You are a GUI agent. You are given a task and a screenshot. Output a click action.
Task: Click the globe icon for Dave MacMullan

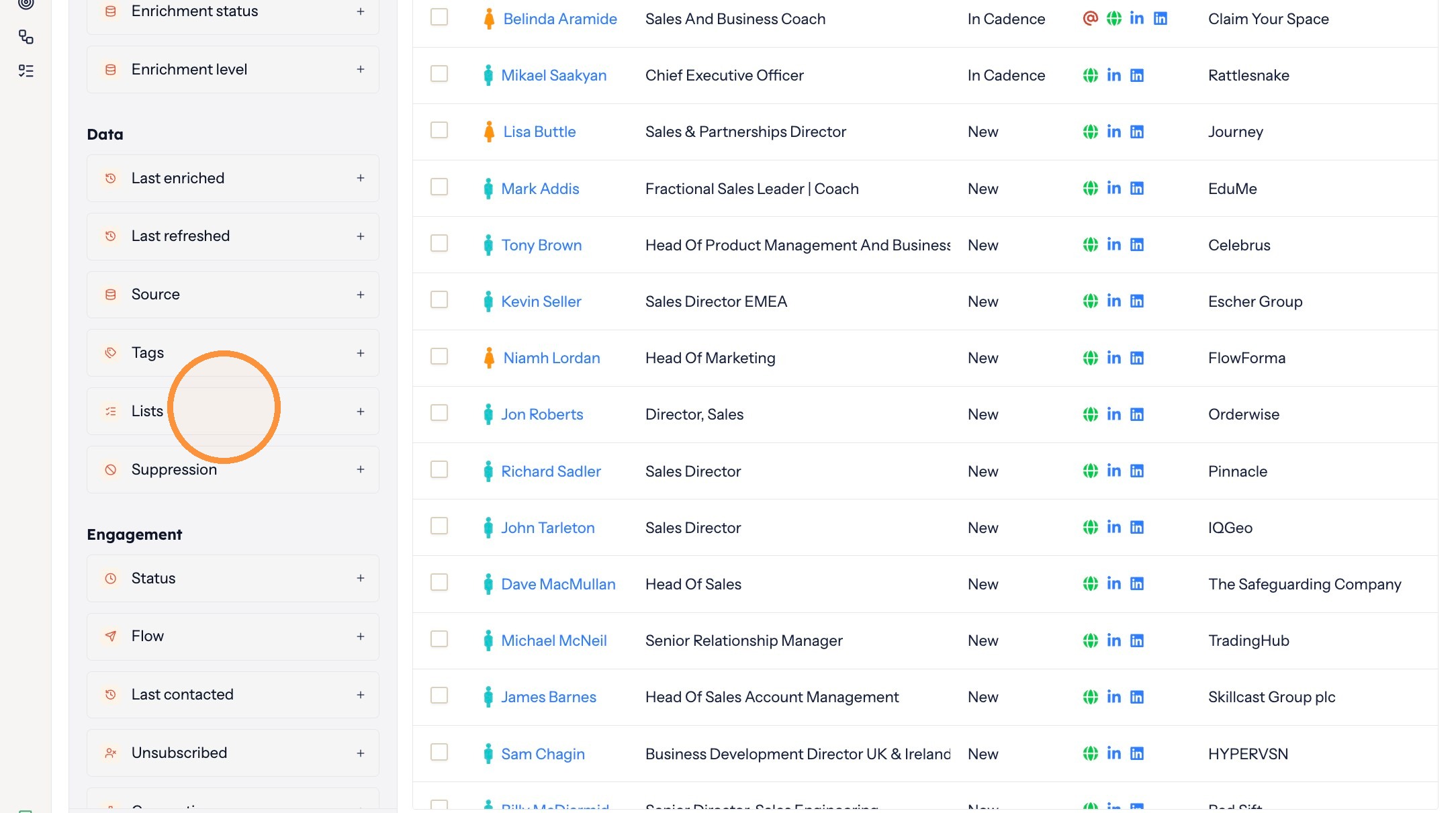(x=1091, y=583)
